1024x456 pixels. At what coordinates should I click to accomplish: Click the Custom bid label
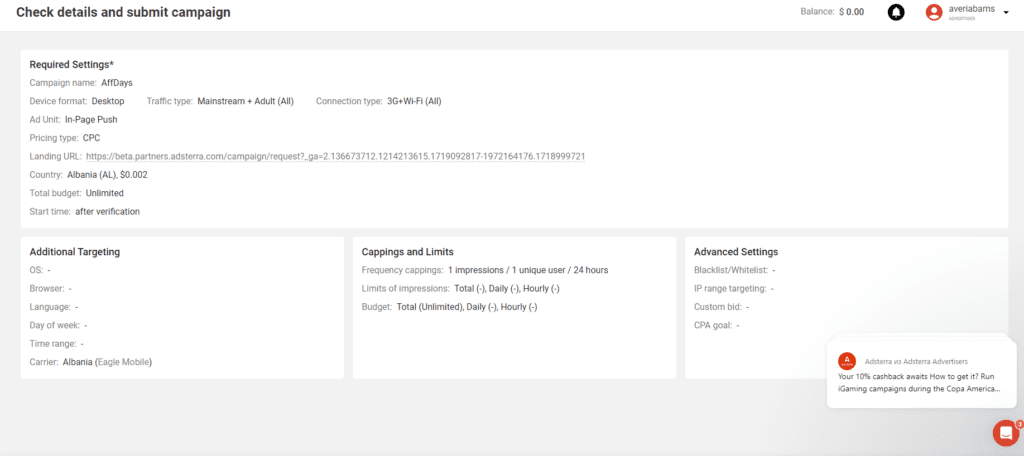[718, 307]
